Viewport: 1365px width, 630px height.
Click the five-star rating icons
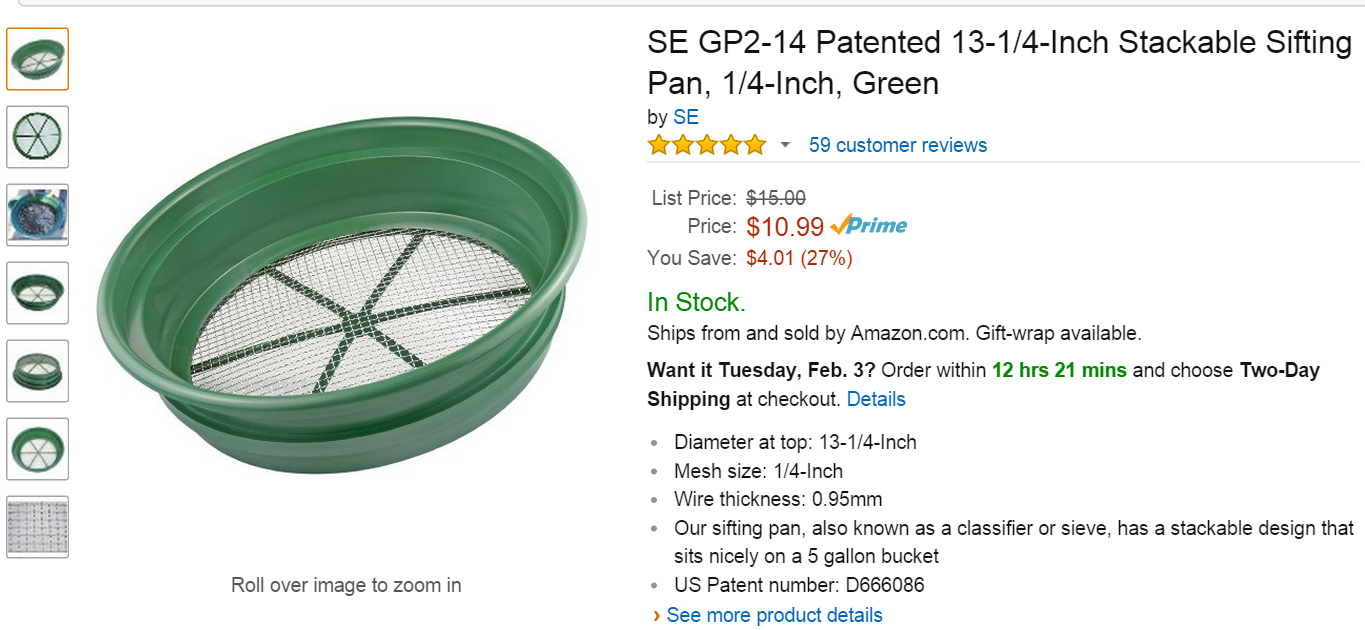pyautogui.click(x=706, y=145)
